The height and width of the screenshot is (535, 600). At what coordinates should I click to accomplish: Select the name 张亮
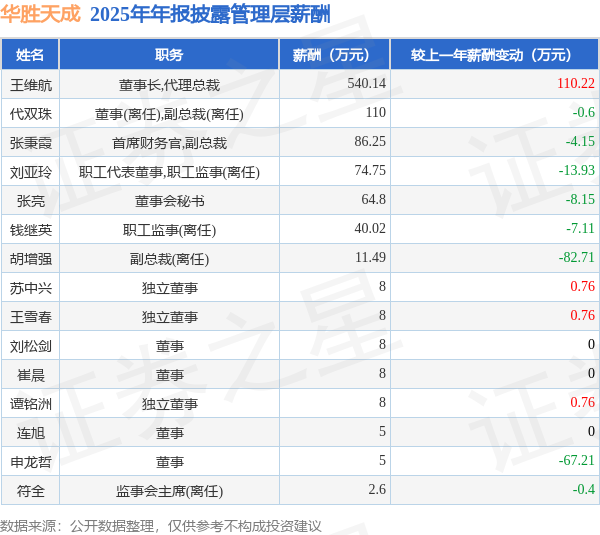pos(31,201)
